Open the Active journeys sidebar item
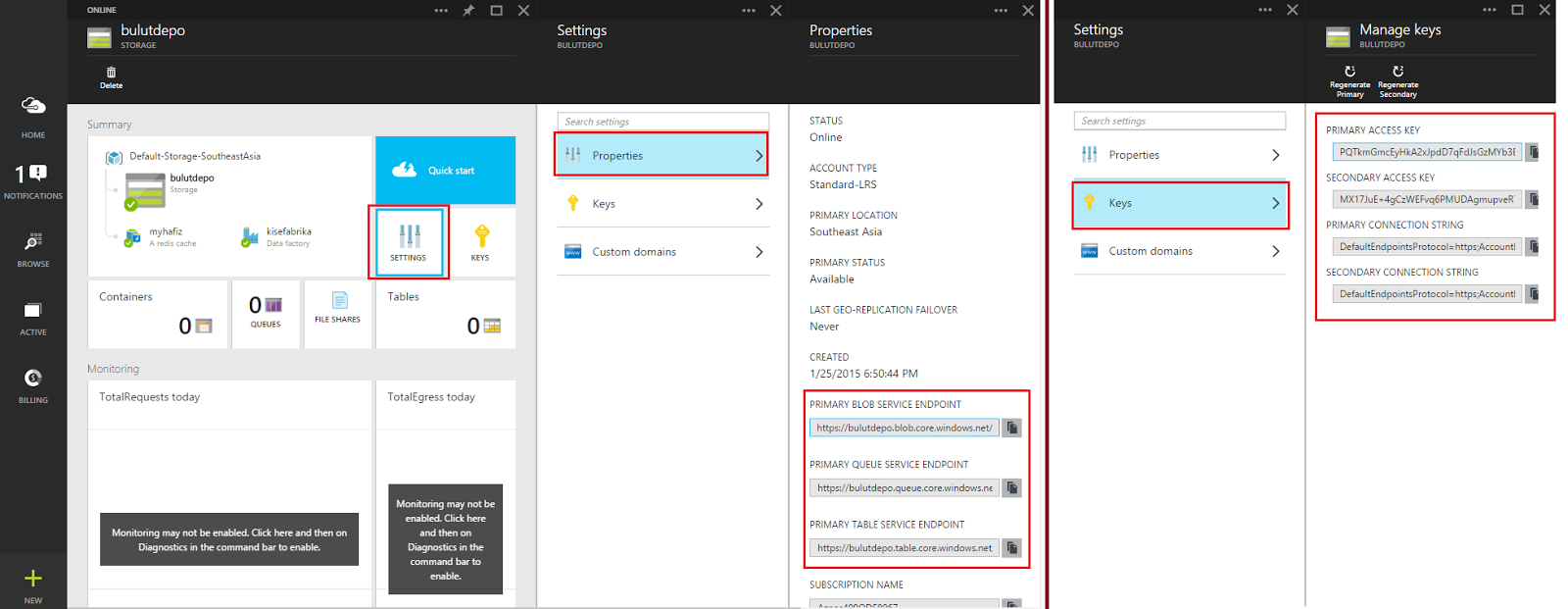 (33, 319)
